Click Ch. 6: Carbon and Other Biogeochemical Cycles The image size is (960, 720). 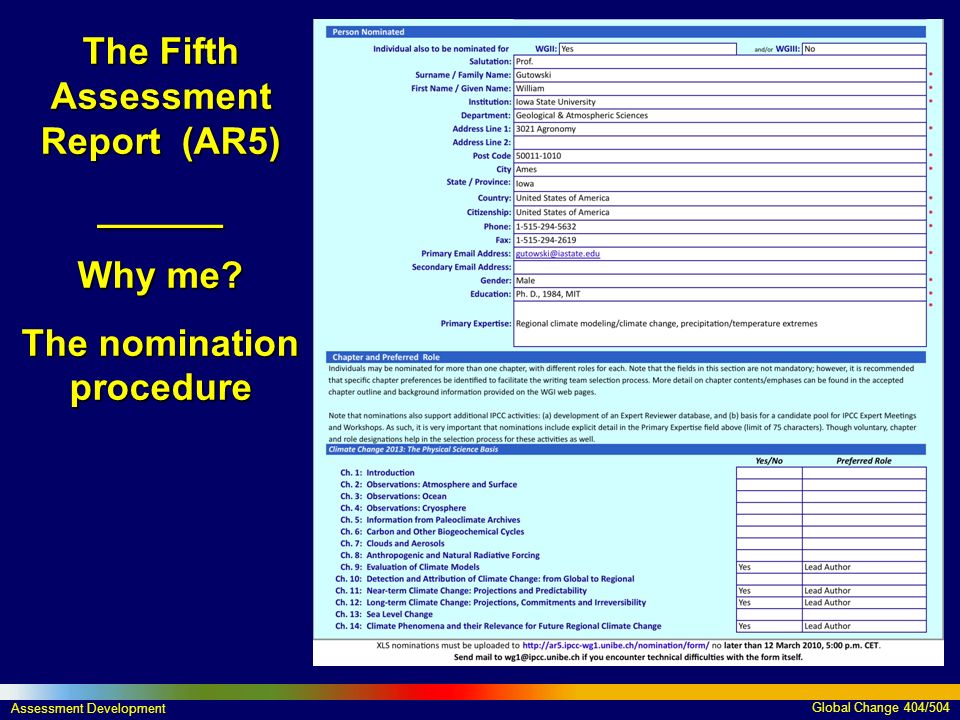(432, 531)
